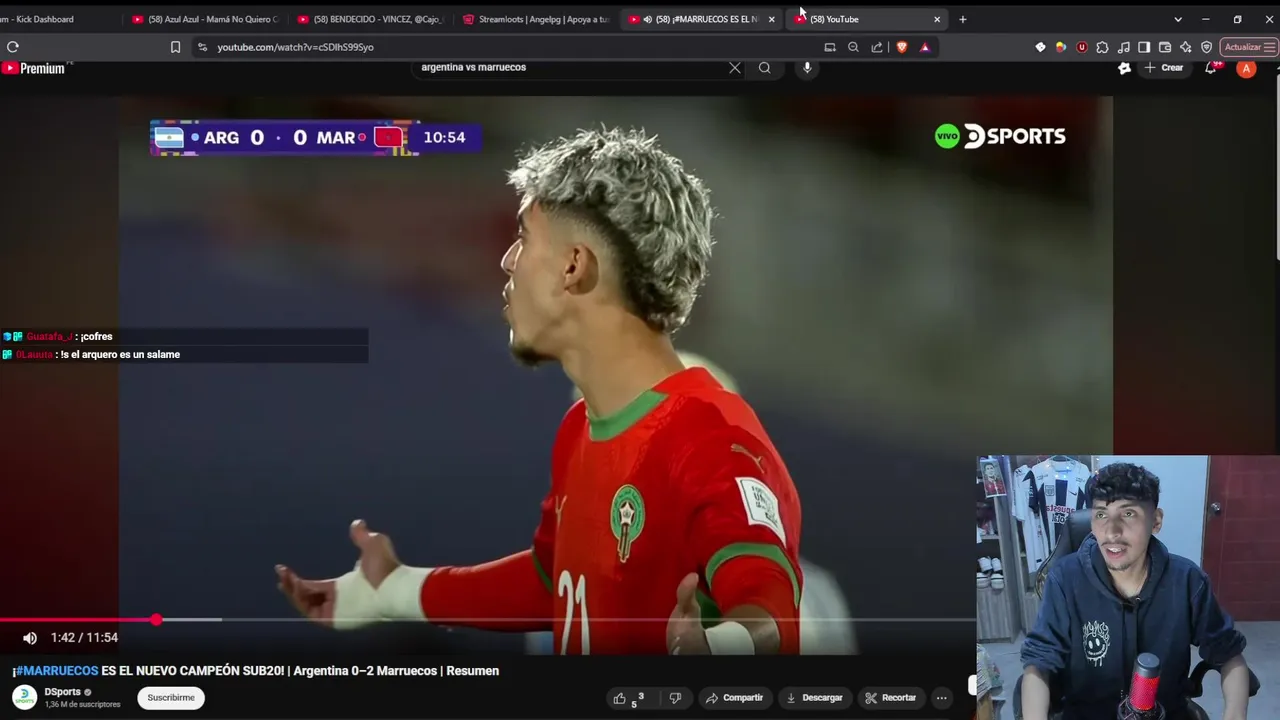Image resolution: width=1280 pixels, height=720 pixels.
Task: Download video with Descargar button
Action: [x=814, y=698]
